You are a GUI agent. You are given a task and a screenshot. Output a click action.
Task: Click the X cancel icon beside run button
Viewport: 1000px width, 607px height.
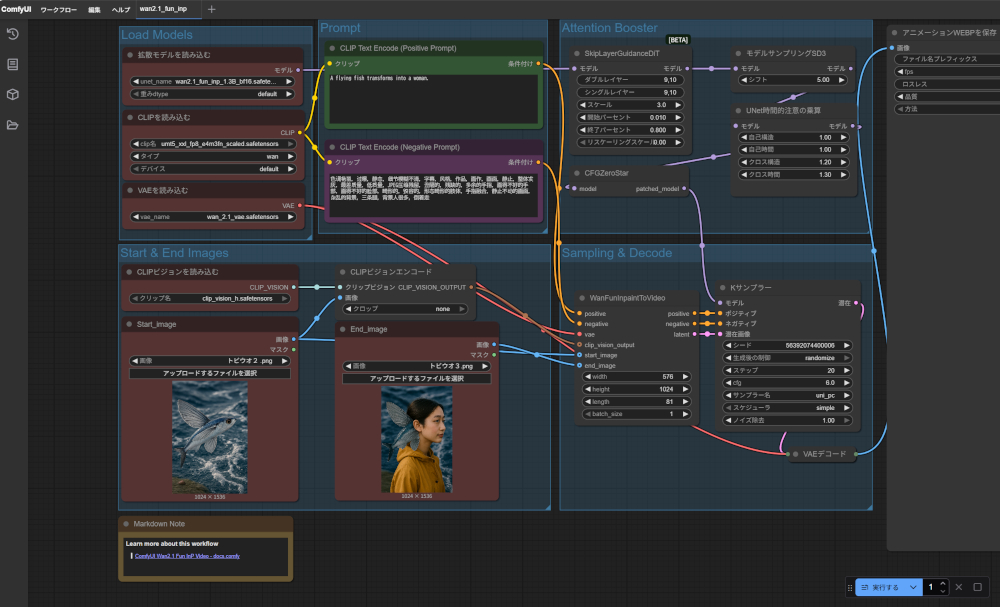tap(959, 587)
